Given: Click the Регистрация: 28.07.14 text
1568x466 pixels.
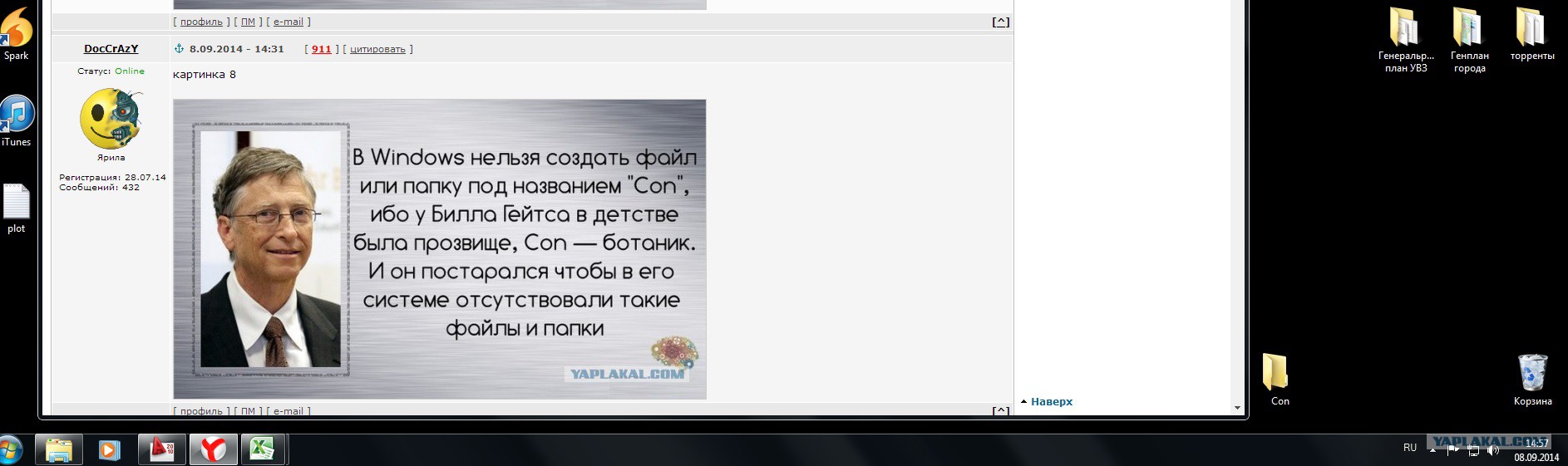Looking at the screenshot, I should coord(112,178).
